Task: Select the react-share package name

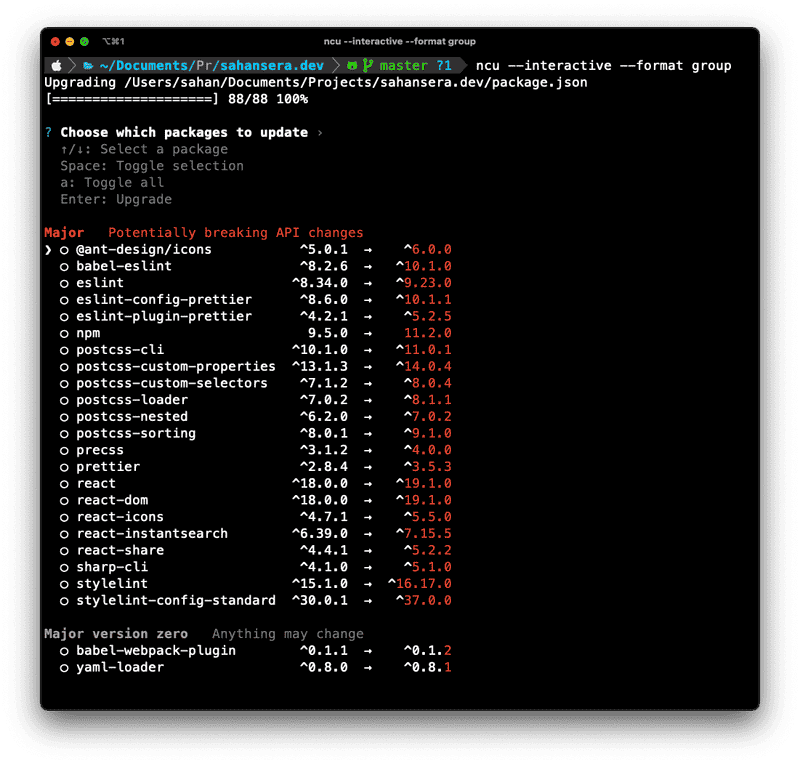Action: pos(120,551)
